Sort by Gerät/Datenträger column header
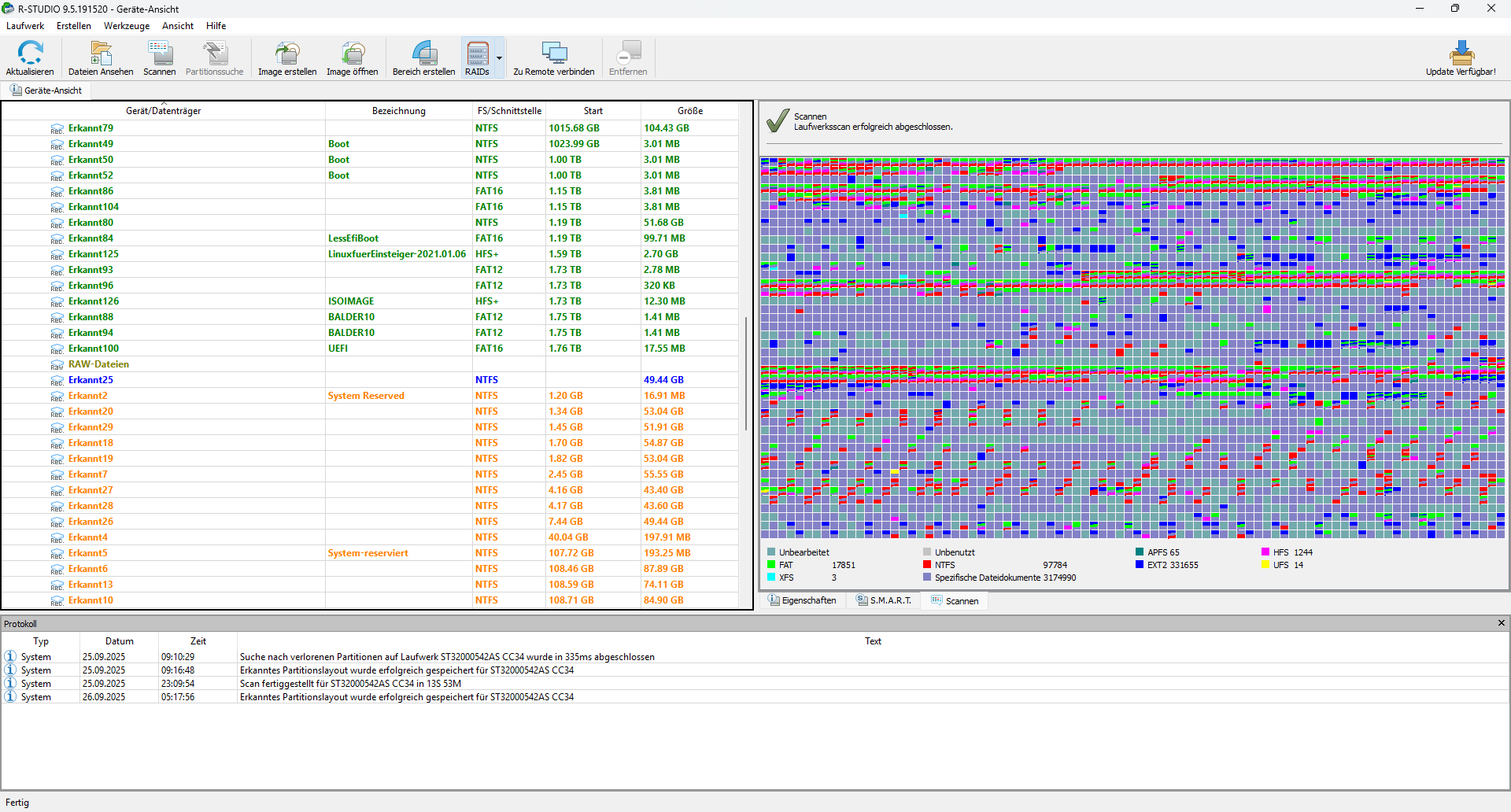This screenshot has height=812, width=1511. pyautogui.click(x=164, y=111)
